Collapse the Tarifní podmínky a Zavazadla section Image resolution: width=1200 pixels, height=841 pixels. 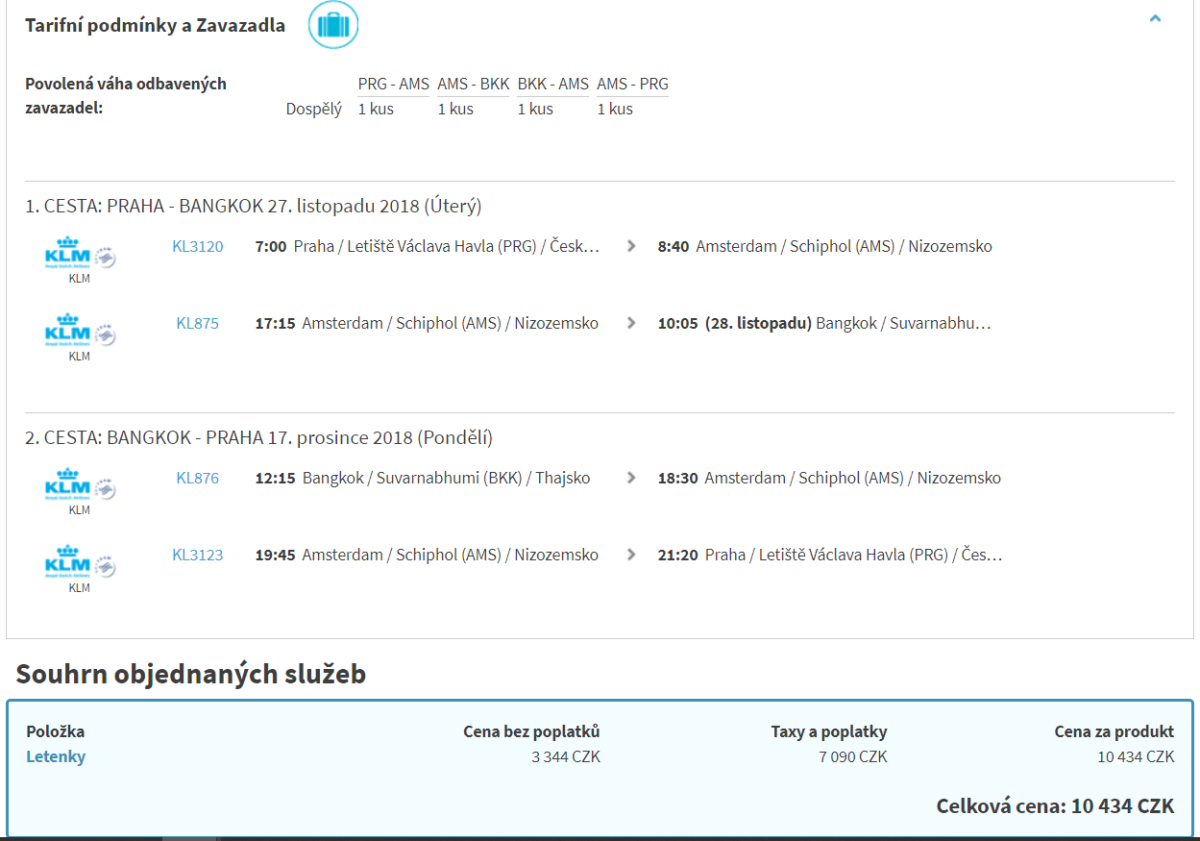pos(1155,19)
